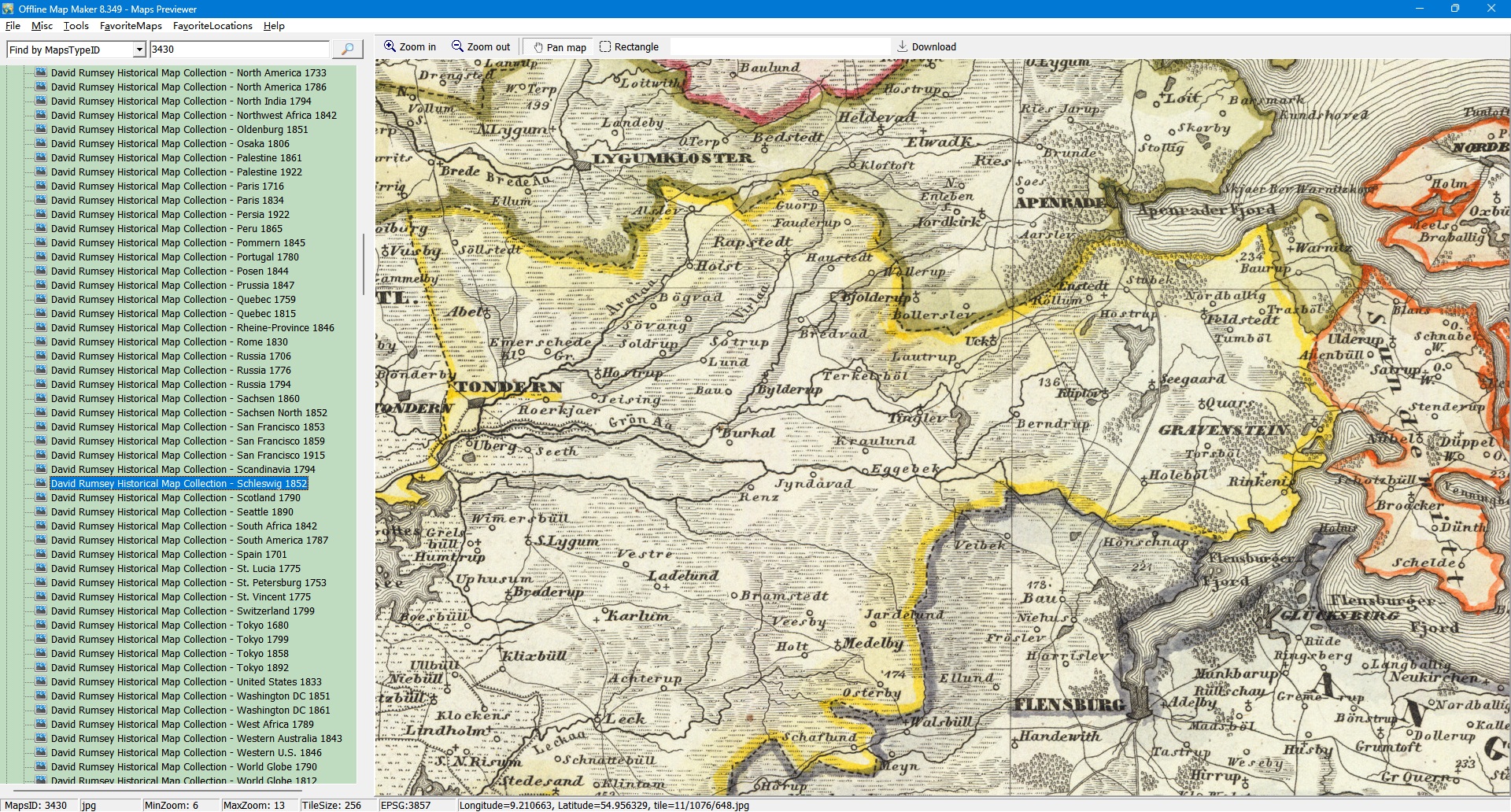Click the search field containing 3430
The image size is (1511, 812).
(239, 49)
